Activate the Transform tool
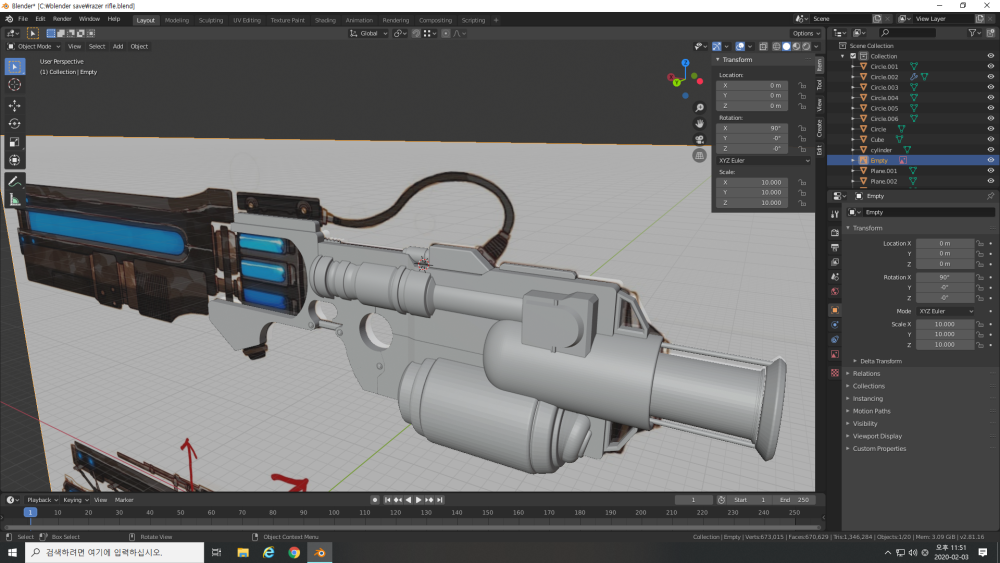 click(x=15, y=160)
